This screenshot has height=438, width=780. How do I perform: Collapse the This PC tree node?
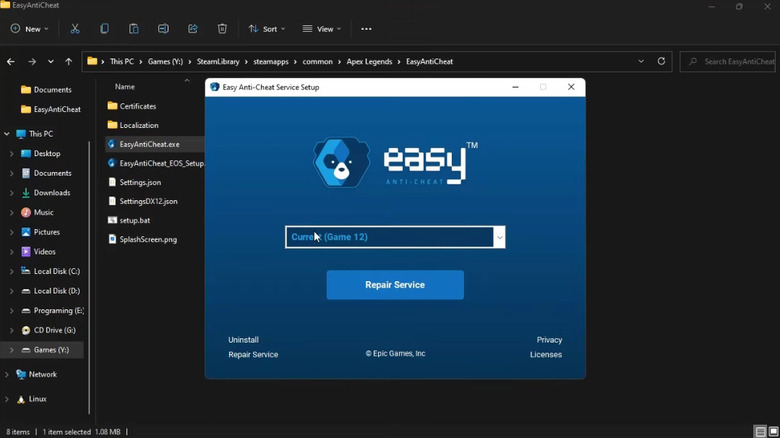(7, 134)
